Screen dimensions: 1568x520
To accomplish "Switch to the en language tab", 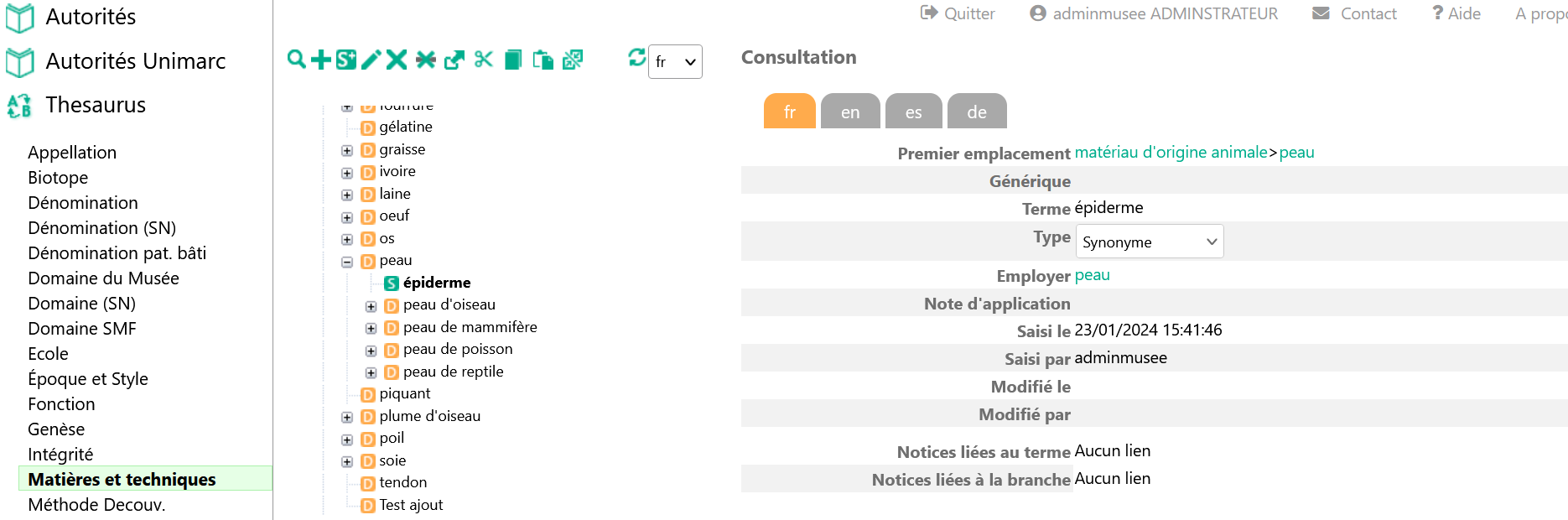I will pyautogui.click(x=850, y=112).
